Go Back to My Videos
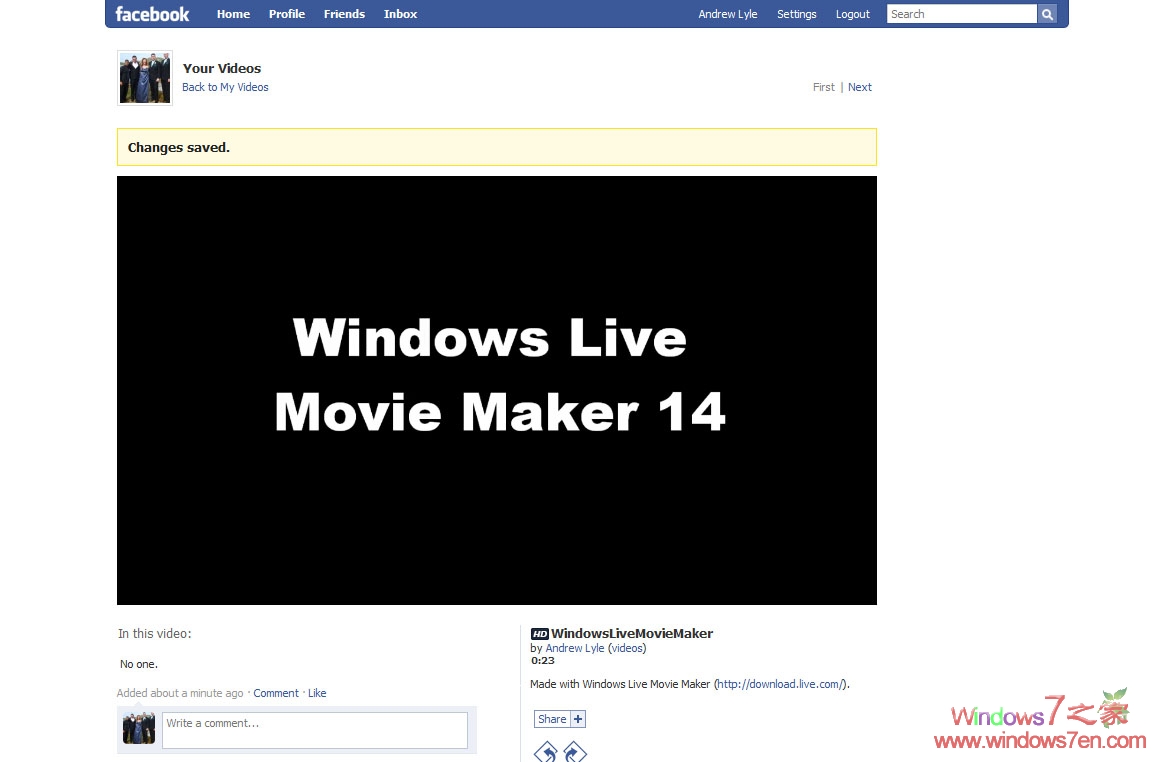Image resolution: width=1155 pixels, height=762 pixels. 225,87
